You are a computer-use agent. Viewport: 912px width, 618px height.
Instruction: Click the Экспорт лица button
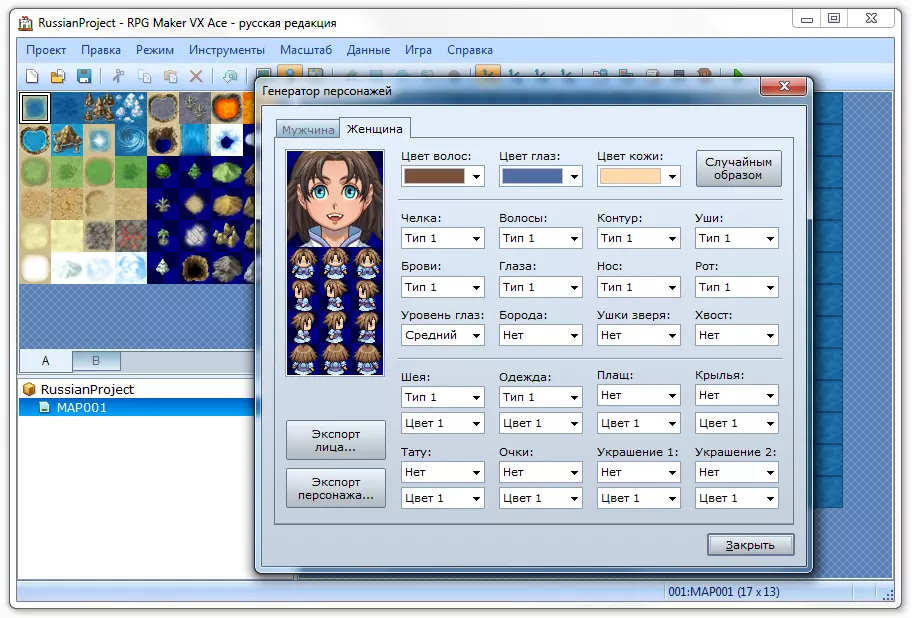point(336,440)
